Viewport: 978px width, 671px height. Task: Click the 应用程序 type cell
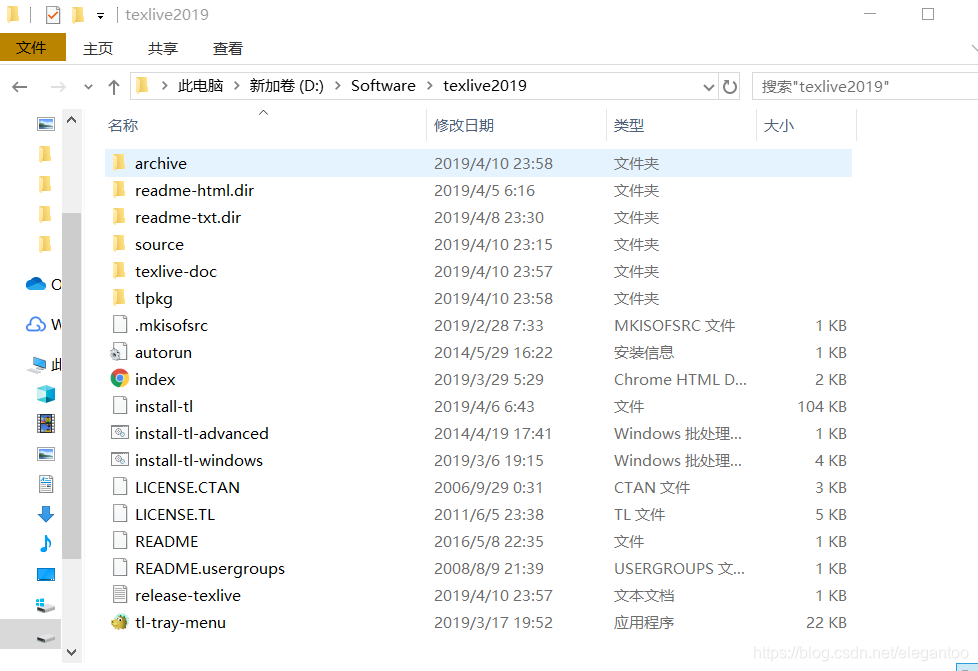pos(644,622)
